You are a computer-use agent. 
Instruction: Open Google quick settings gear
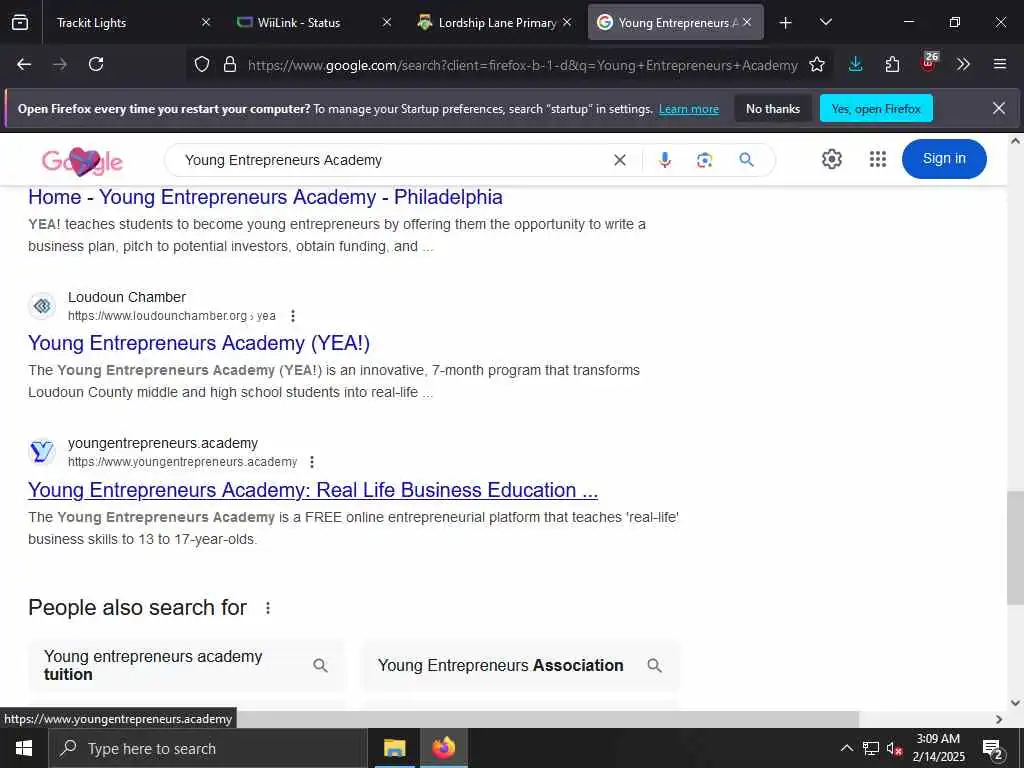point(831,159)
